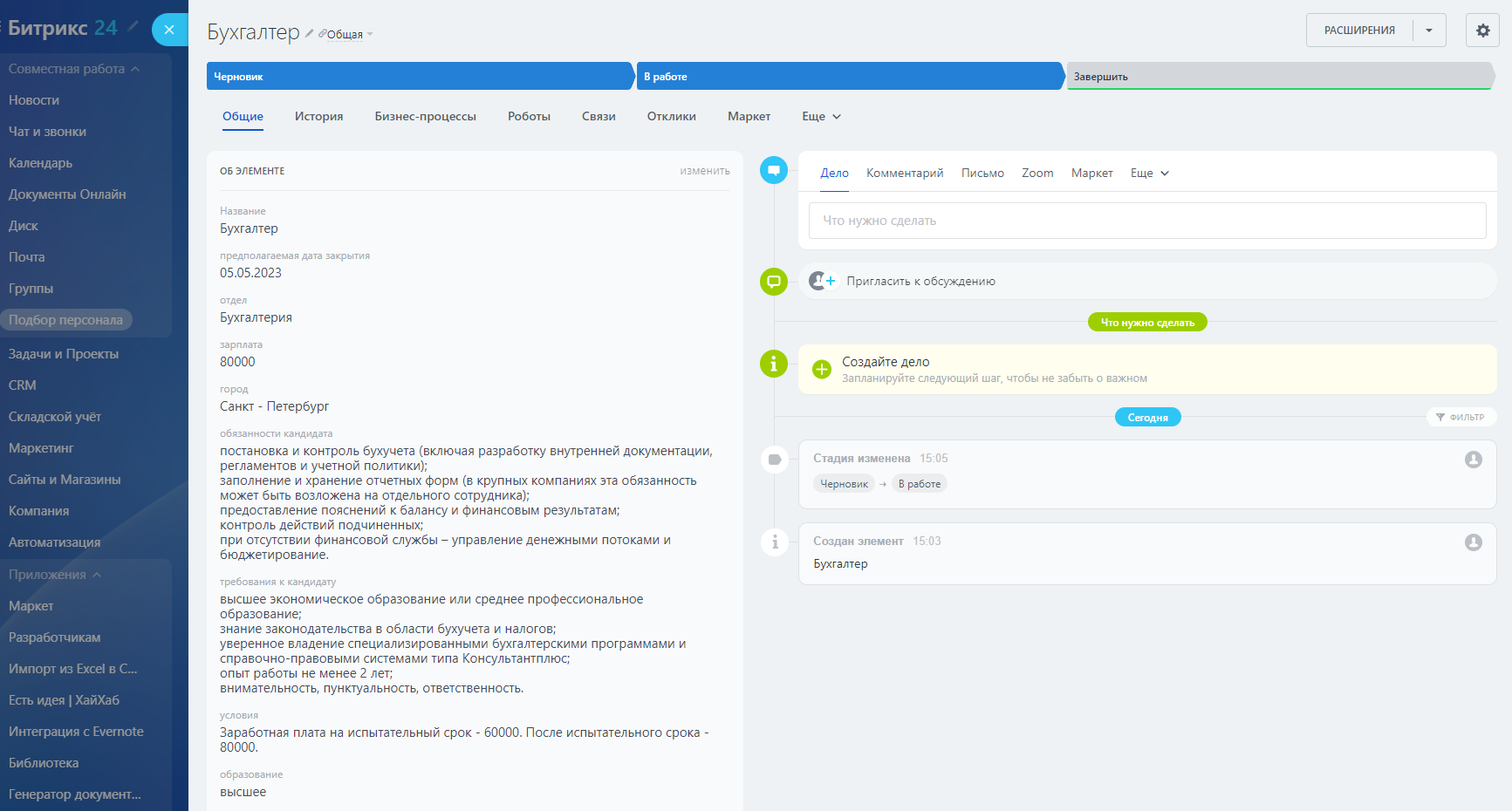Image resolution: width=1512 pixels, height=811 pixels.
Task: Open Маркетинг in sidebar
Action: pyautogui.click(x=41, y=448)
